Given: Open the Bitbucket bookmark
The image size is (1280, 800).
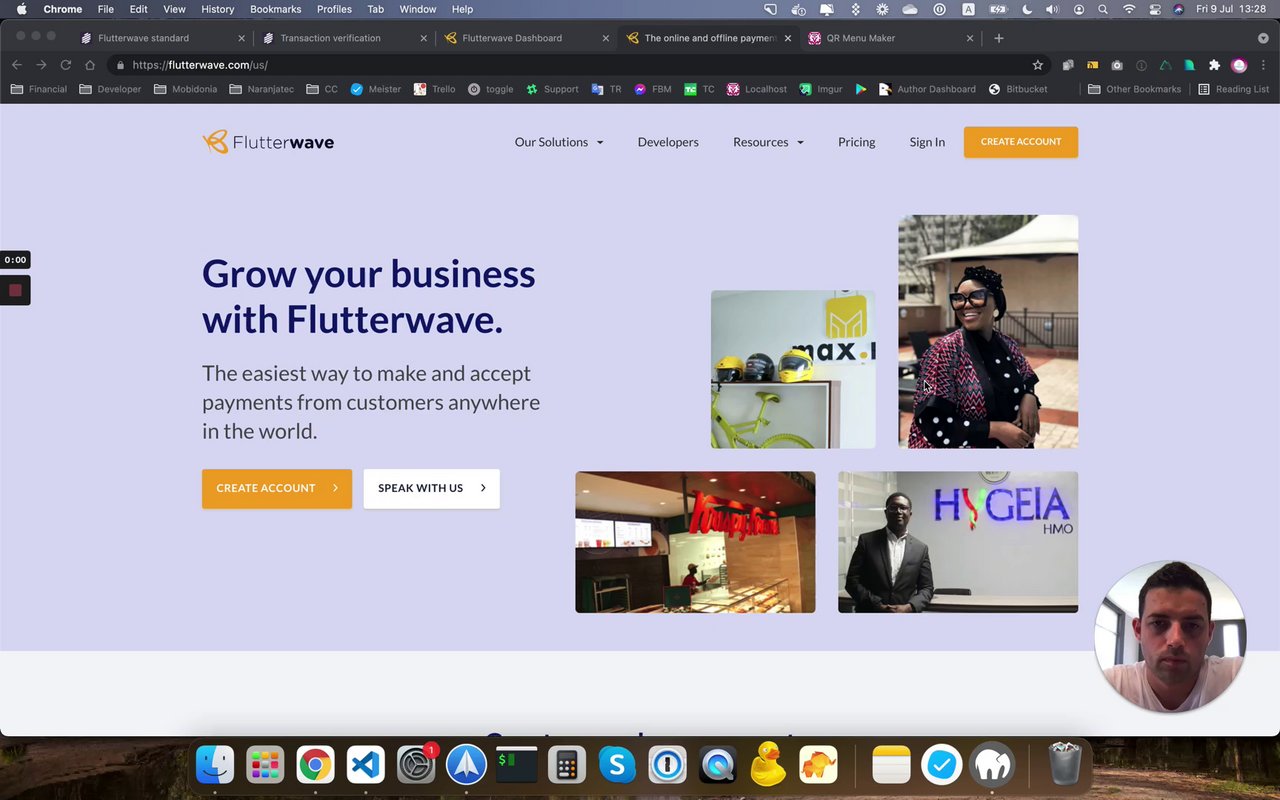Looking at the screenshot, I should 1018,89.
